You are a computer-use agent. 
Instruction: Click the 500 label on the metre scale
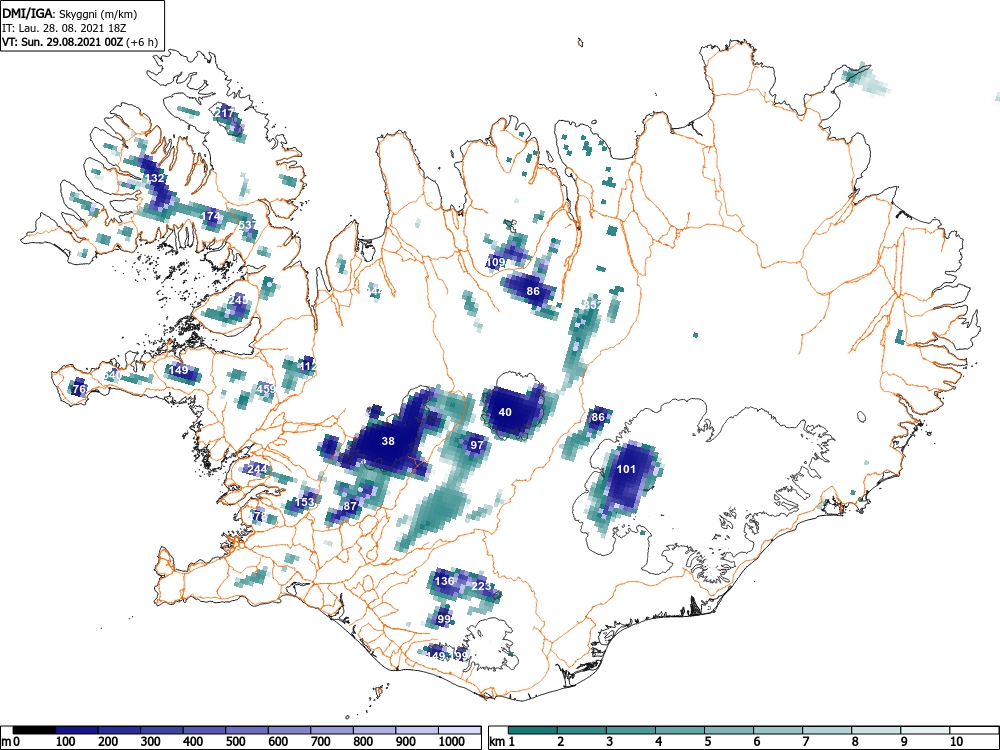pyautogui.click(x=235, y=742)
